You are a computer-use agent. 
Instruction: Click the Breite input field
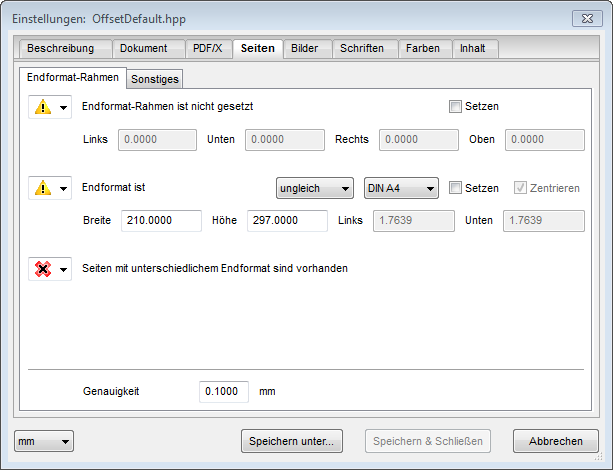(161, 221)
